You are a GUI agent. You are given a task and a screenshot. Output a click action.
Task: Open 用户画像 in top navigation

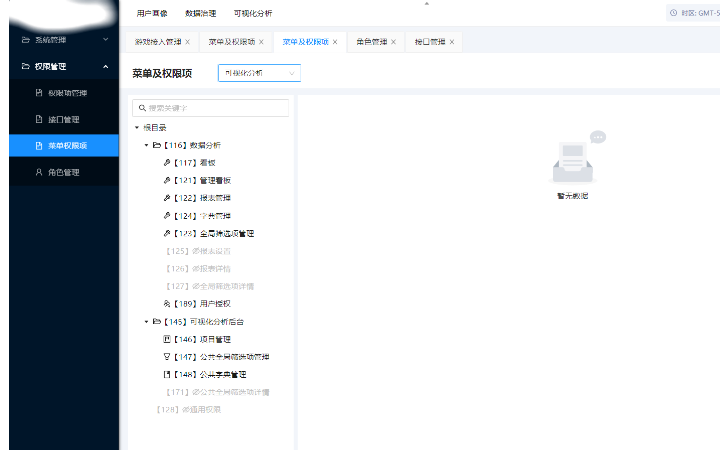(x=152, y=13)
